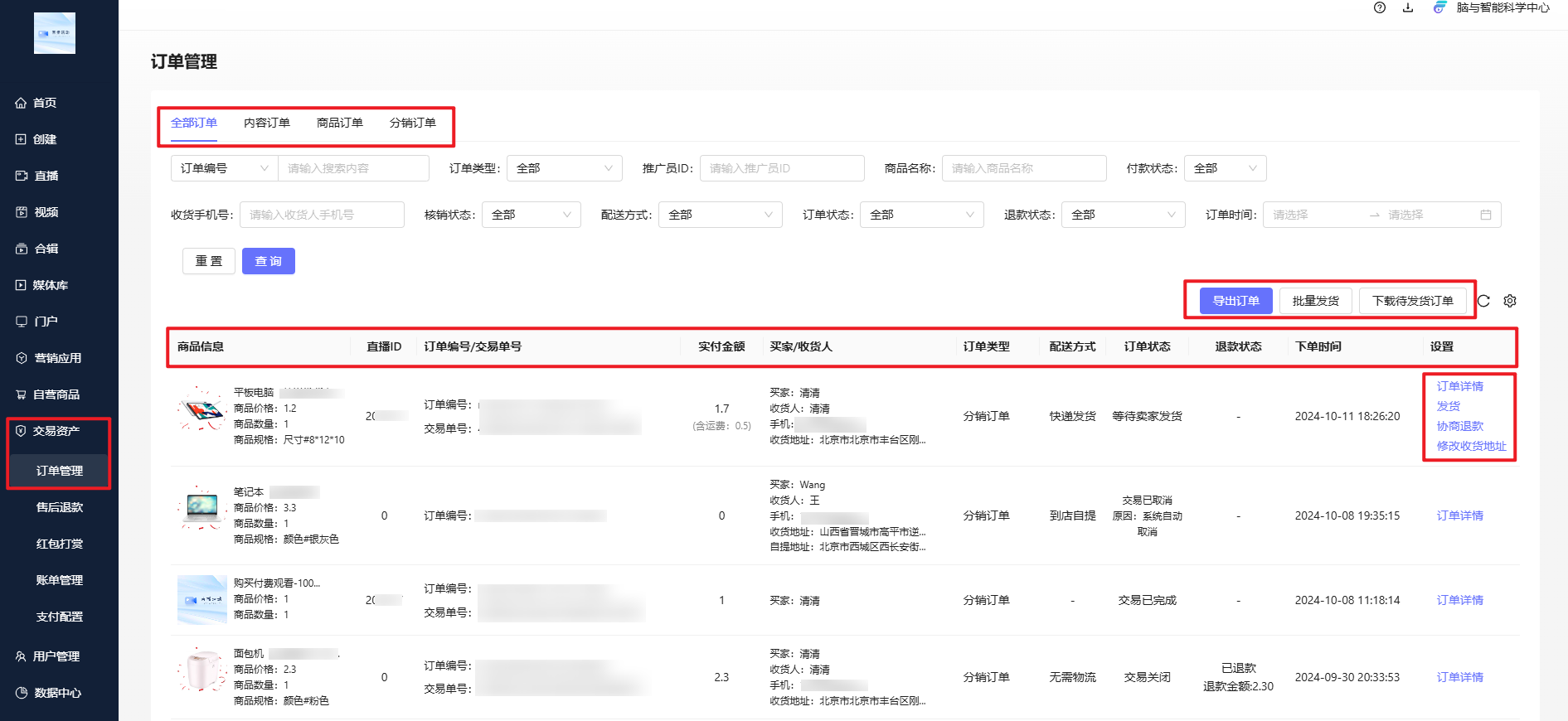Screen dimensions: 1568x721
Task: Click the download icon in top bar
Action: 1408,7
